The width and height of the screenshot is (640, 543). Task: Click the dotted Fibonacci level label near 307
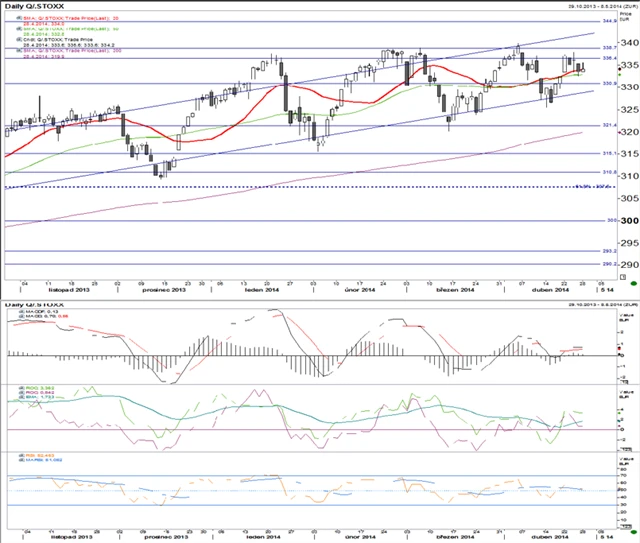point(593,187)
